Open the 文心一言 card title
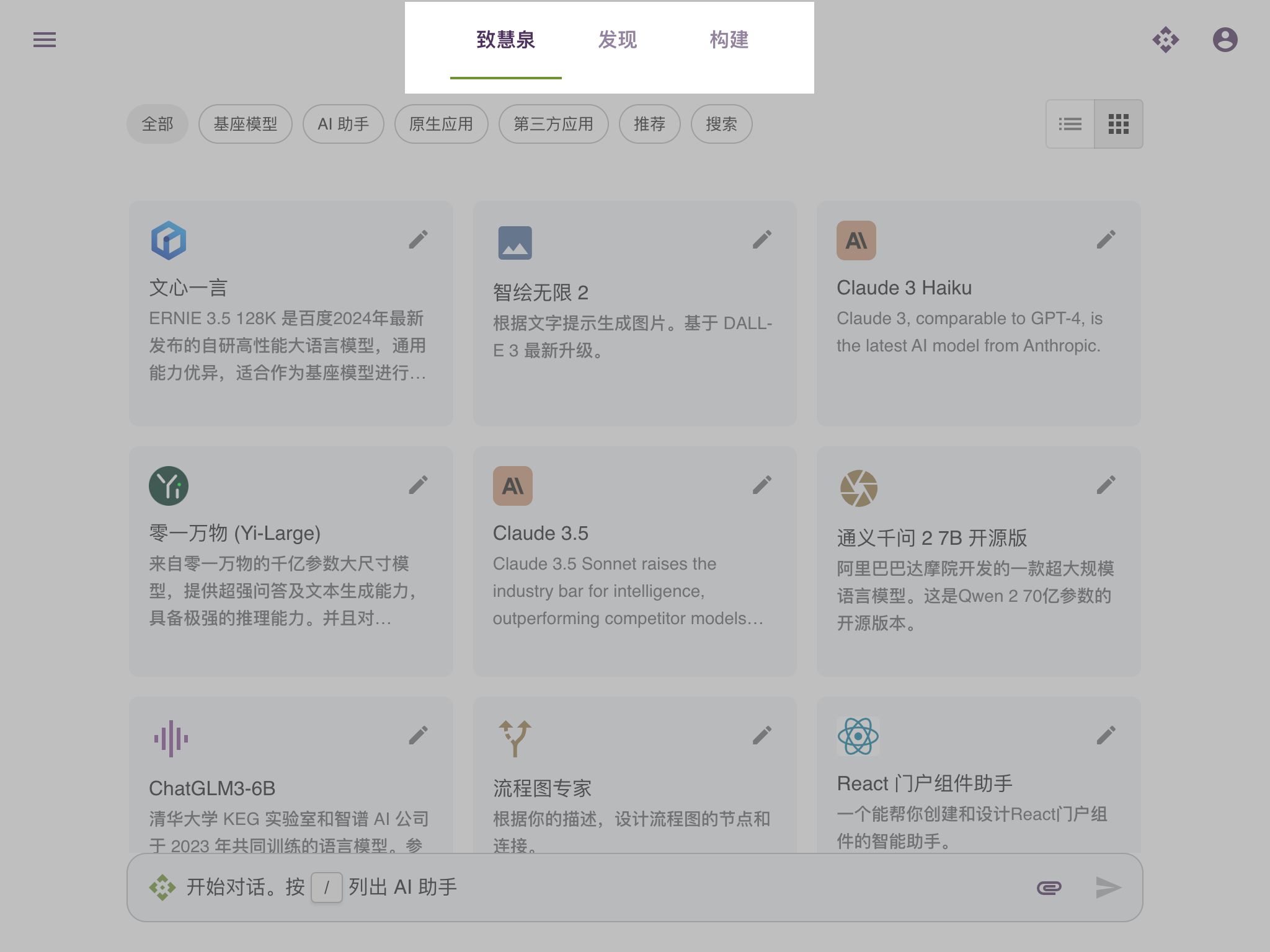 (x=189, y=288)
